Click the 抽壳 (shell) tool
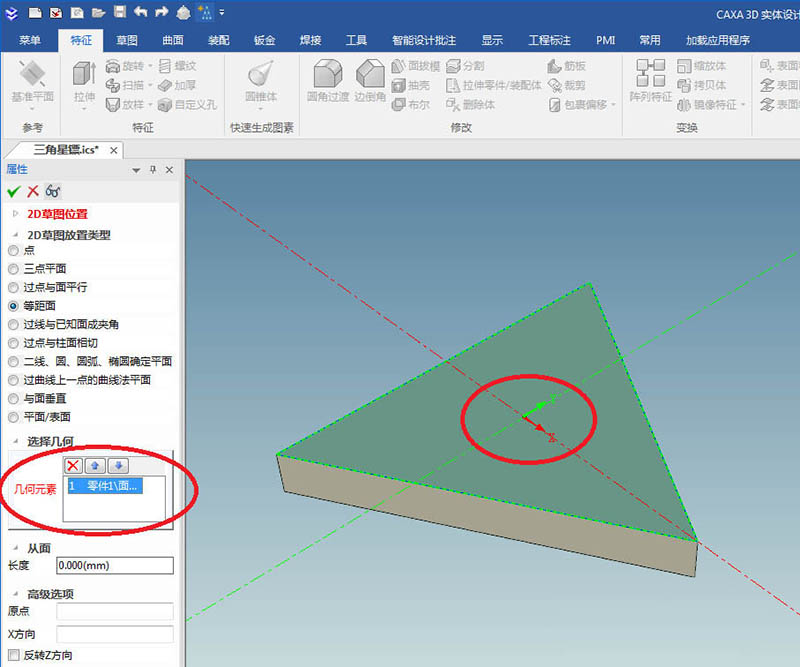Screen dimensions: 800x667 (411, 85)
